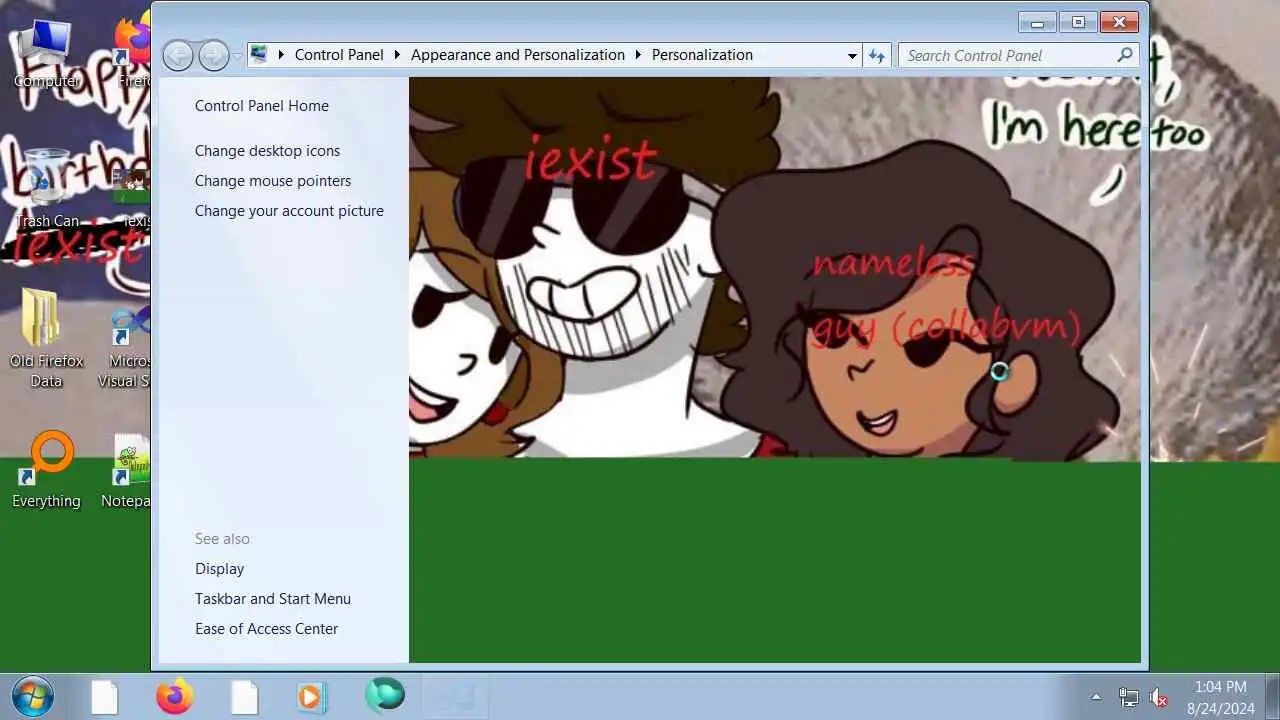The height and width of the screenshot is (720, 1280).
Task: Open Control Panel Home link
Action: tap(262, 106)
